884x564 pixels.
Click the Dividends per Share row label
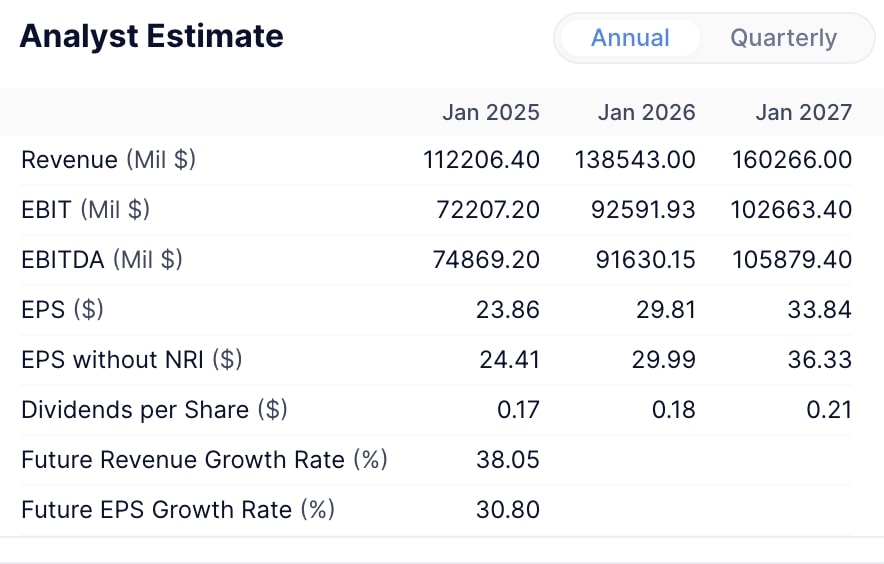[x=154, y=410]
